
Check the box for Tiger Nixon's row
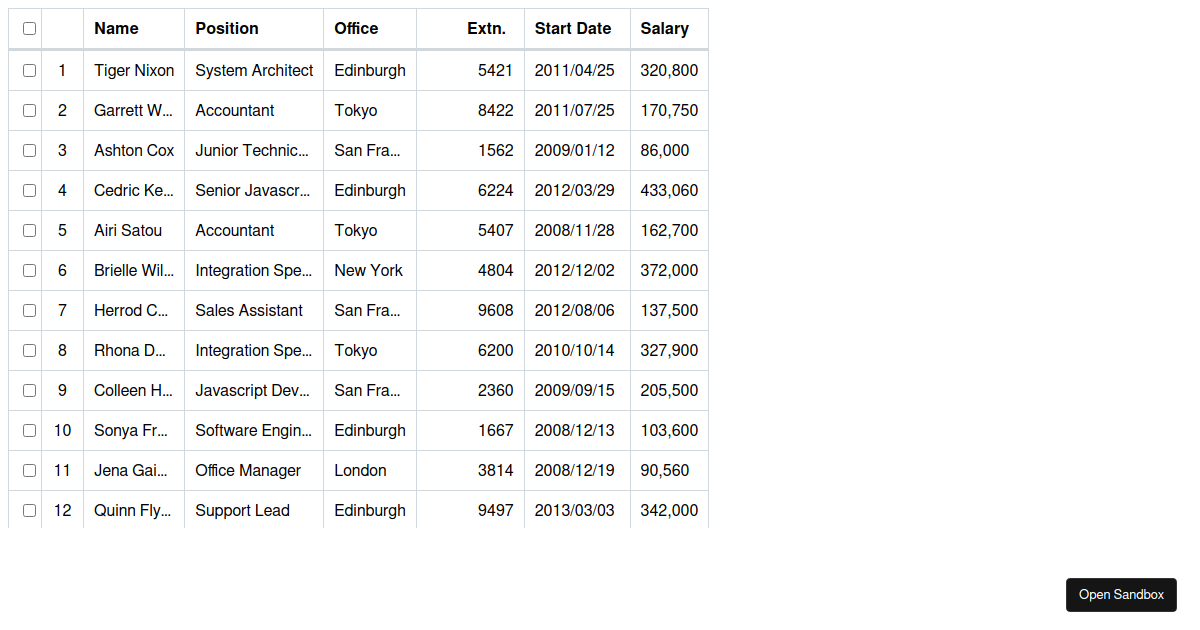click(29, 70)
